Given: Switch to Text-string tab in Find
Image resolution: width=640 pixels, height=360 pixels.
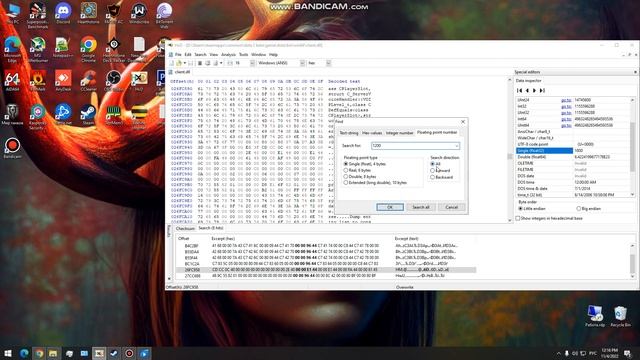Looking at the screenshot, I should (x=349, y=133).
